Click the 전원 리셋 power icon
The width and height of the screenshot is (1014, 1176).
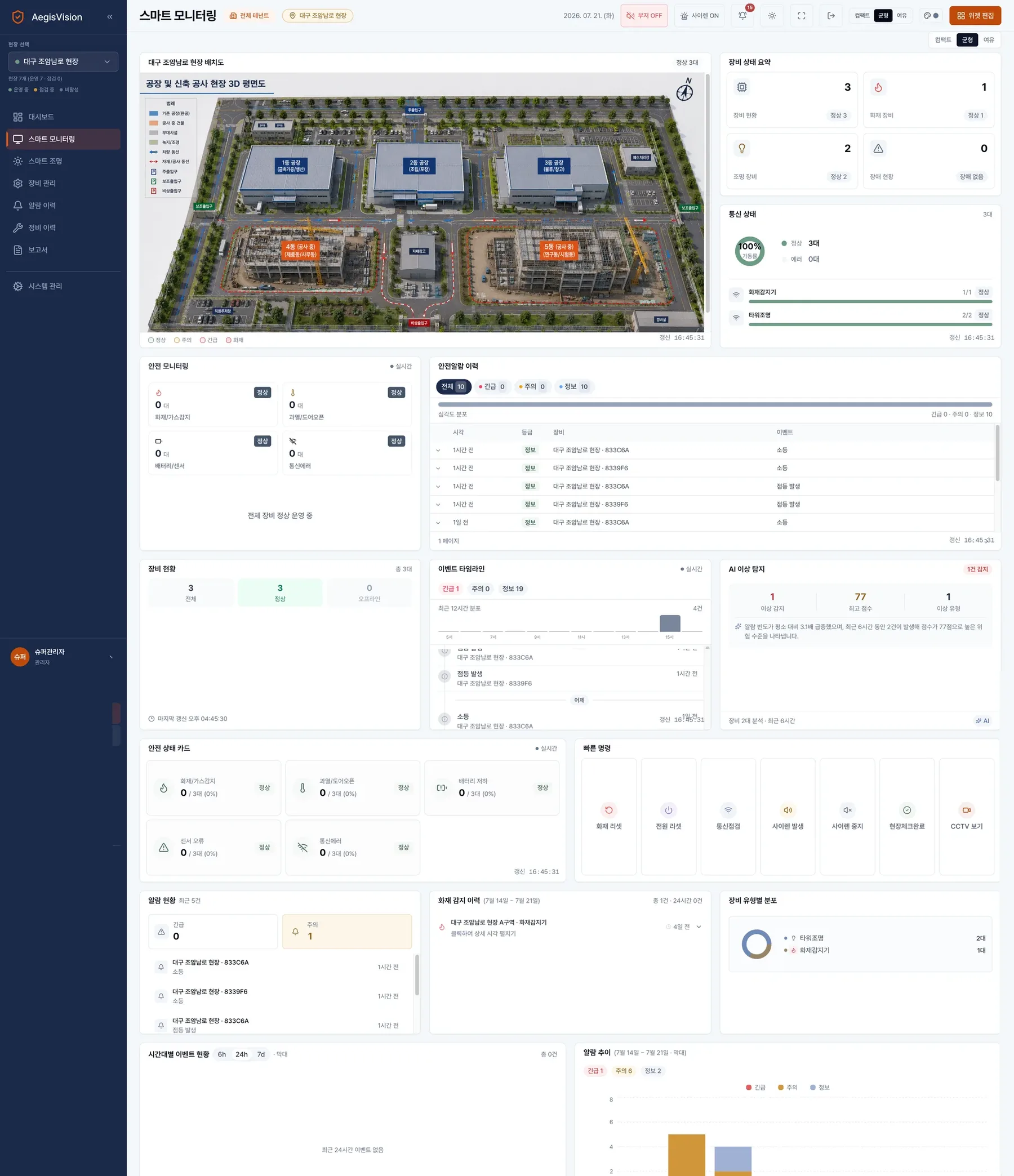669,810
